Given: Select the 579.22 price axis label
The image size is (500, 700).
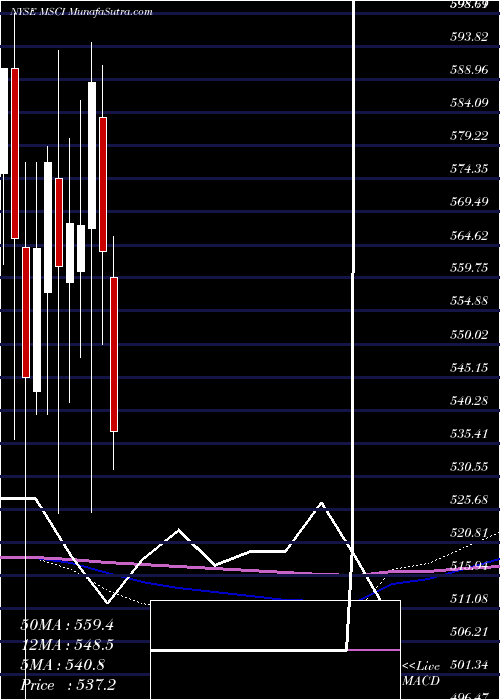Looking at the screenshot, I should pyautogui.click(x=468, y=136).
